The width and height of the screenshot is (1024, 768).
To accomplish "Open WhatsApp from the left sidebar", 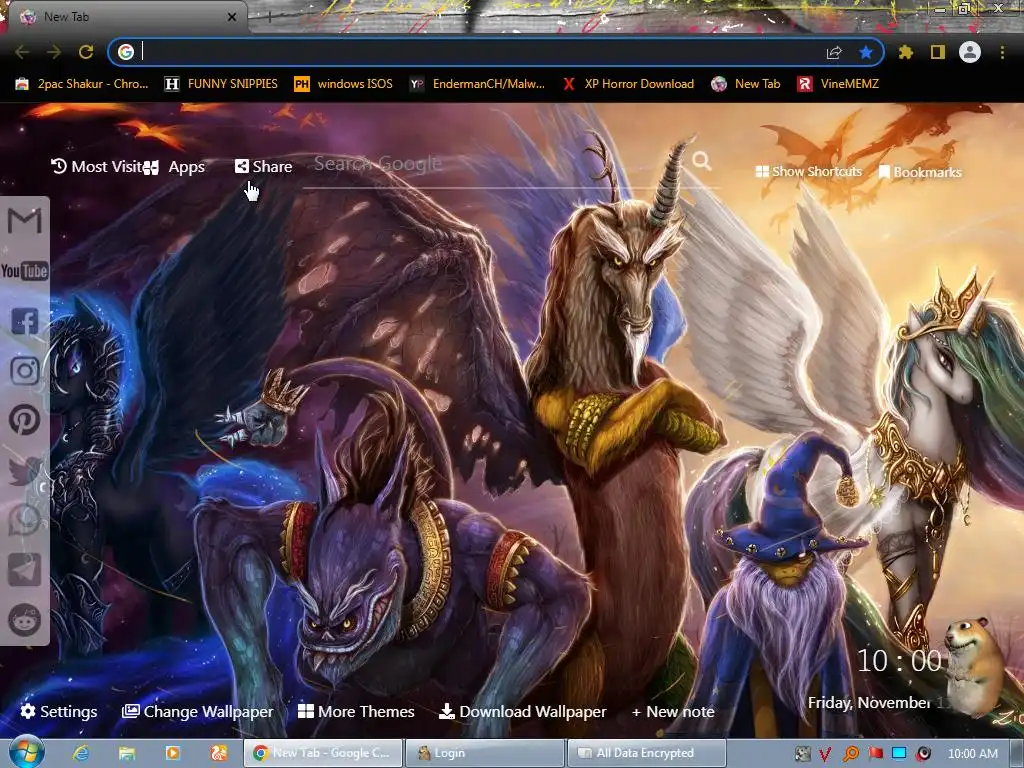I will click(x=25, y=520).
